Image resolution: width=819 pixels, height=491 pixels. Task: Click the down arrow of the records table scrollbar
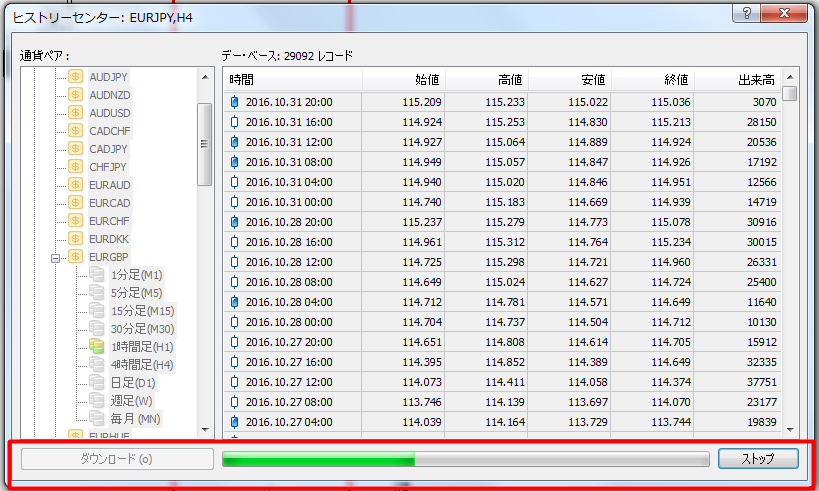(x=790, y=430)
